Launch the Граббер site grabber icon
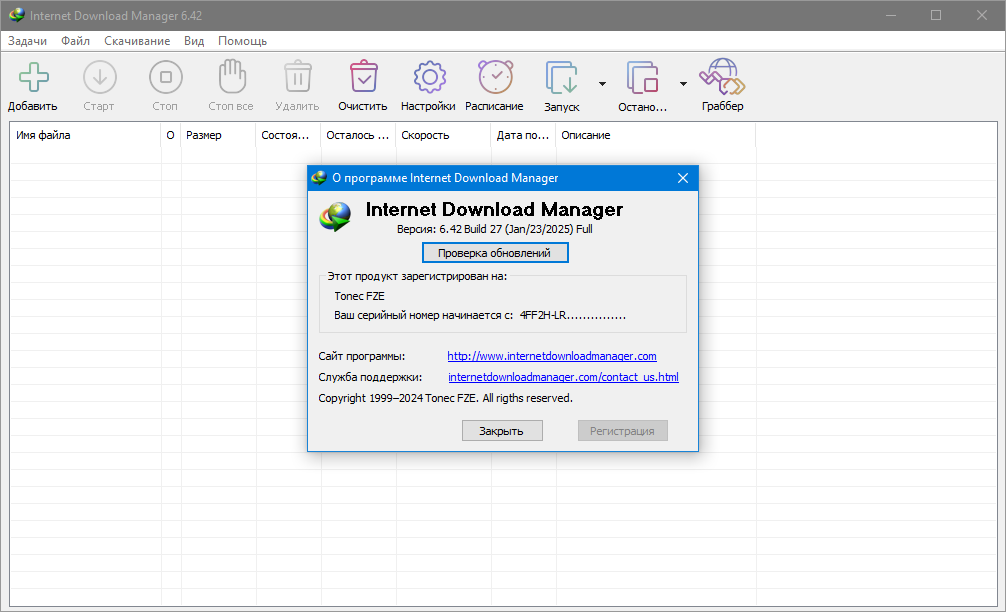 722,78
